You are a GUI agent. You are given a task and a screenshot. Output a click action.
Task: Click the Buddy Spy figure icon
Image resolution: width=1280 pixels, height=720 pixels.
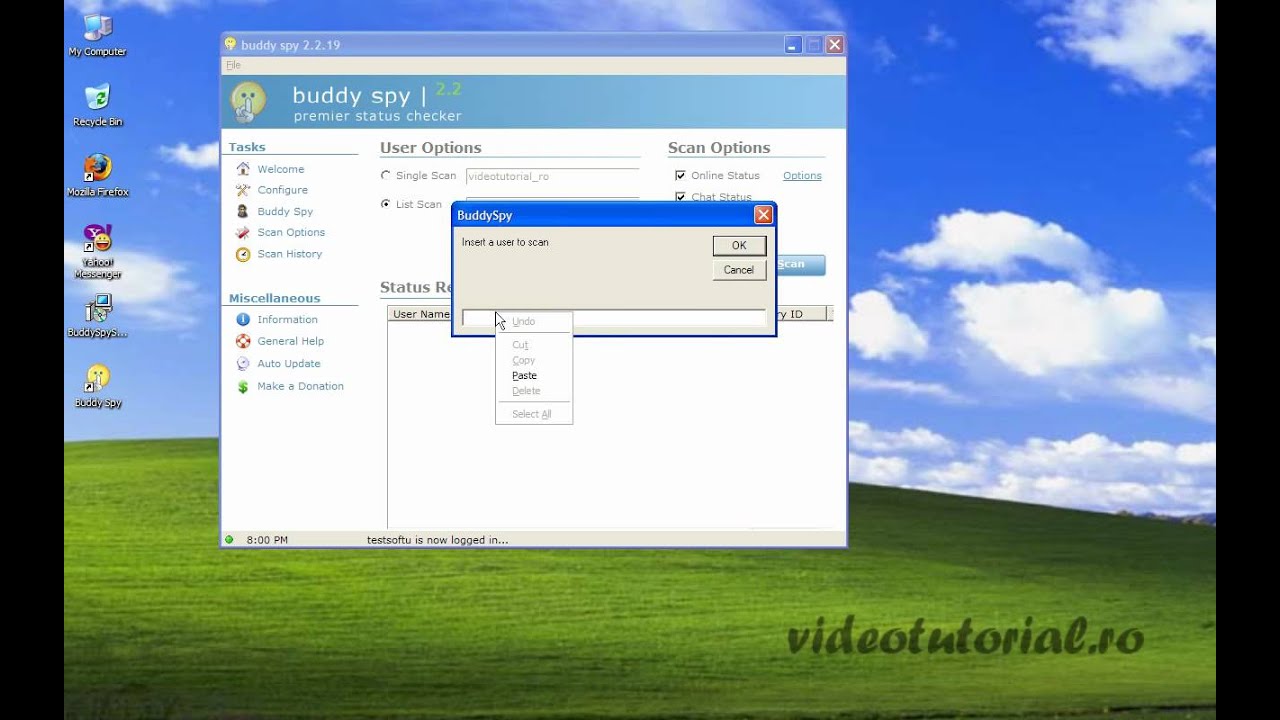[243, 211]
